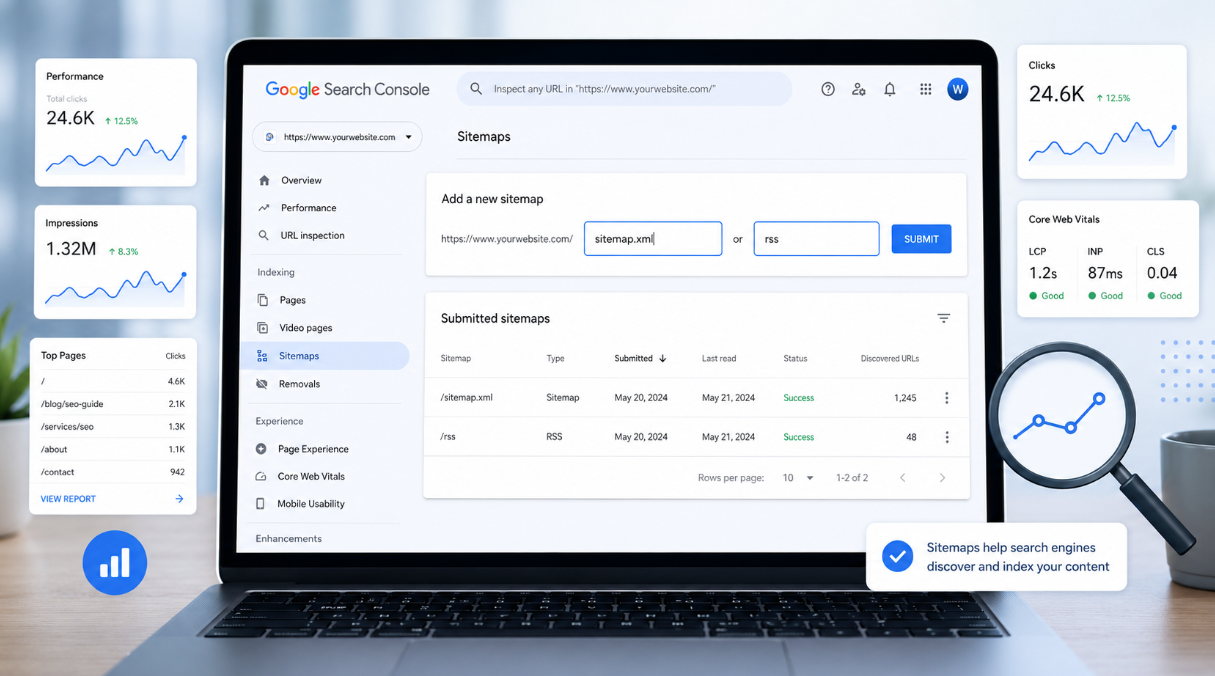
Task: Open more options for /rss row
Action: pos(946,437)
